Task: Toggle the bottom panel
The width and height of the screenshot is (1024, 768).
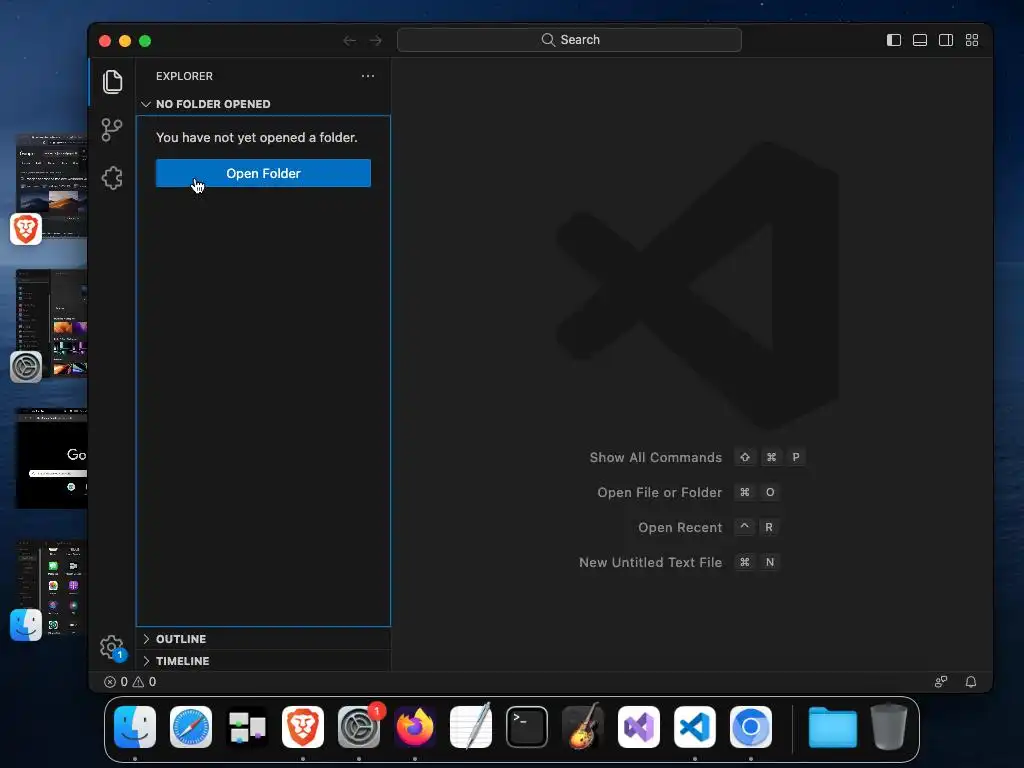Action: tap(920, 40)
